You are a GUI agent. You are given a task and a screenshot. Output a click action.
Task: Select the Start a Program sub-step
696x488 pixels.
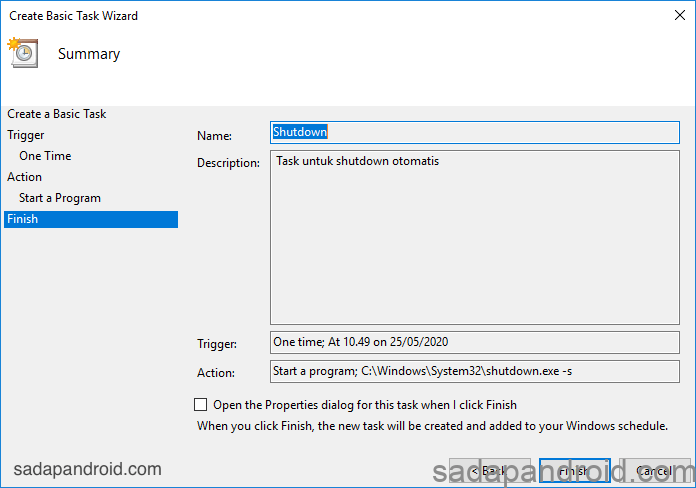[x=60, y=198]
